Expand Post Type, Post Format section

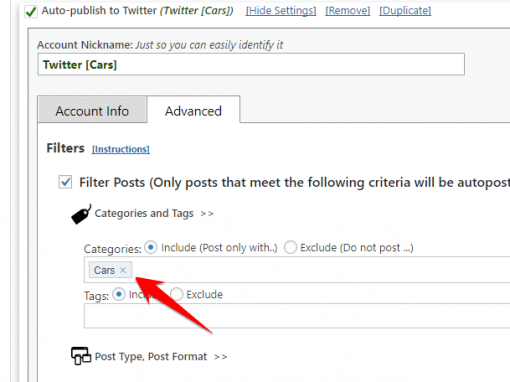click(x=161, y=357)
